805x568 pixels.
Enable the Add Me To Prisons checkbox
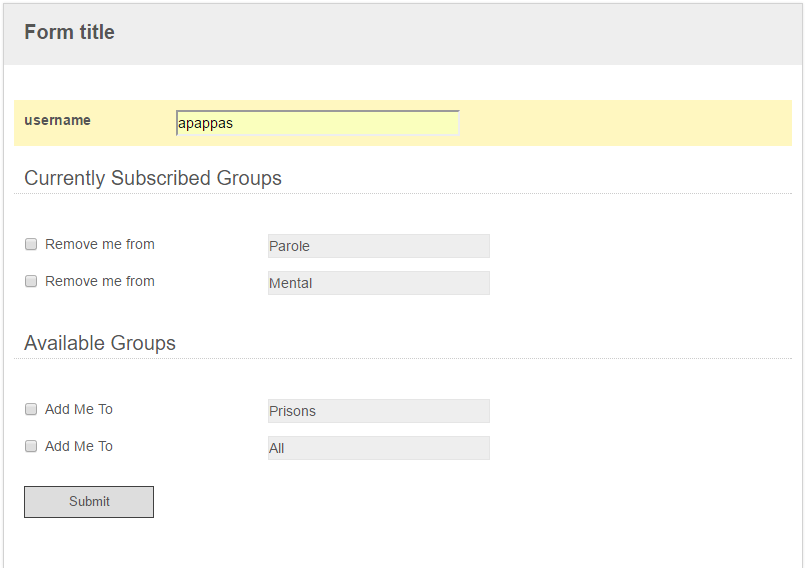point(31,409)
